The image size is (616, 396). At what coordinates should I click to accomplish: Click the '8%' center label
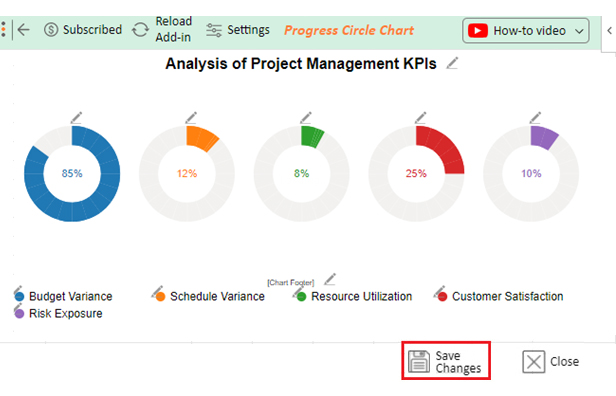[301, 173]
